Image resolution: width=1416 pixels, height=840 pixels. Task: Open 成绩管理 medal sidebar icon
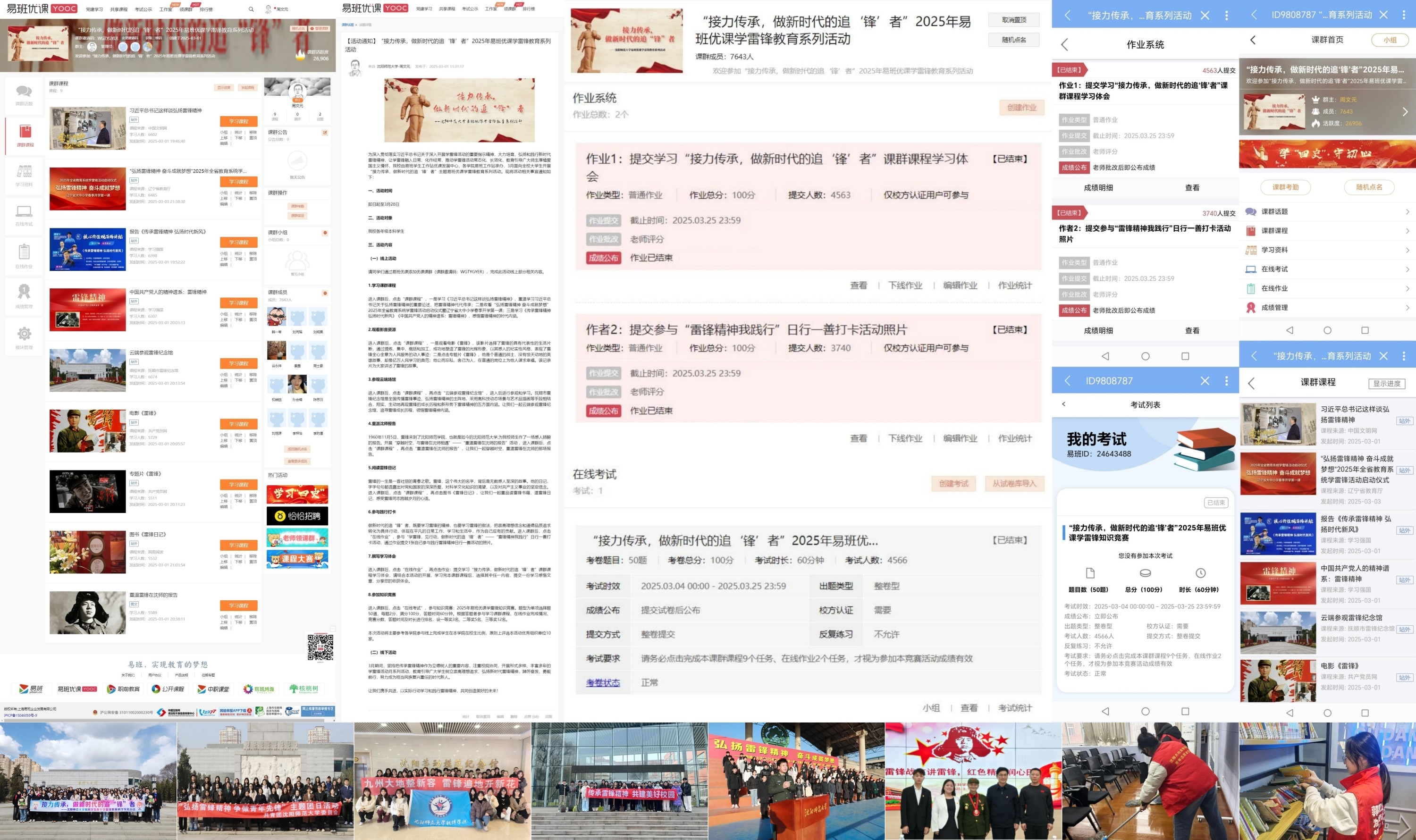tap(24, 292)
